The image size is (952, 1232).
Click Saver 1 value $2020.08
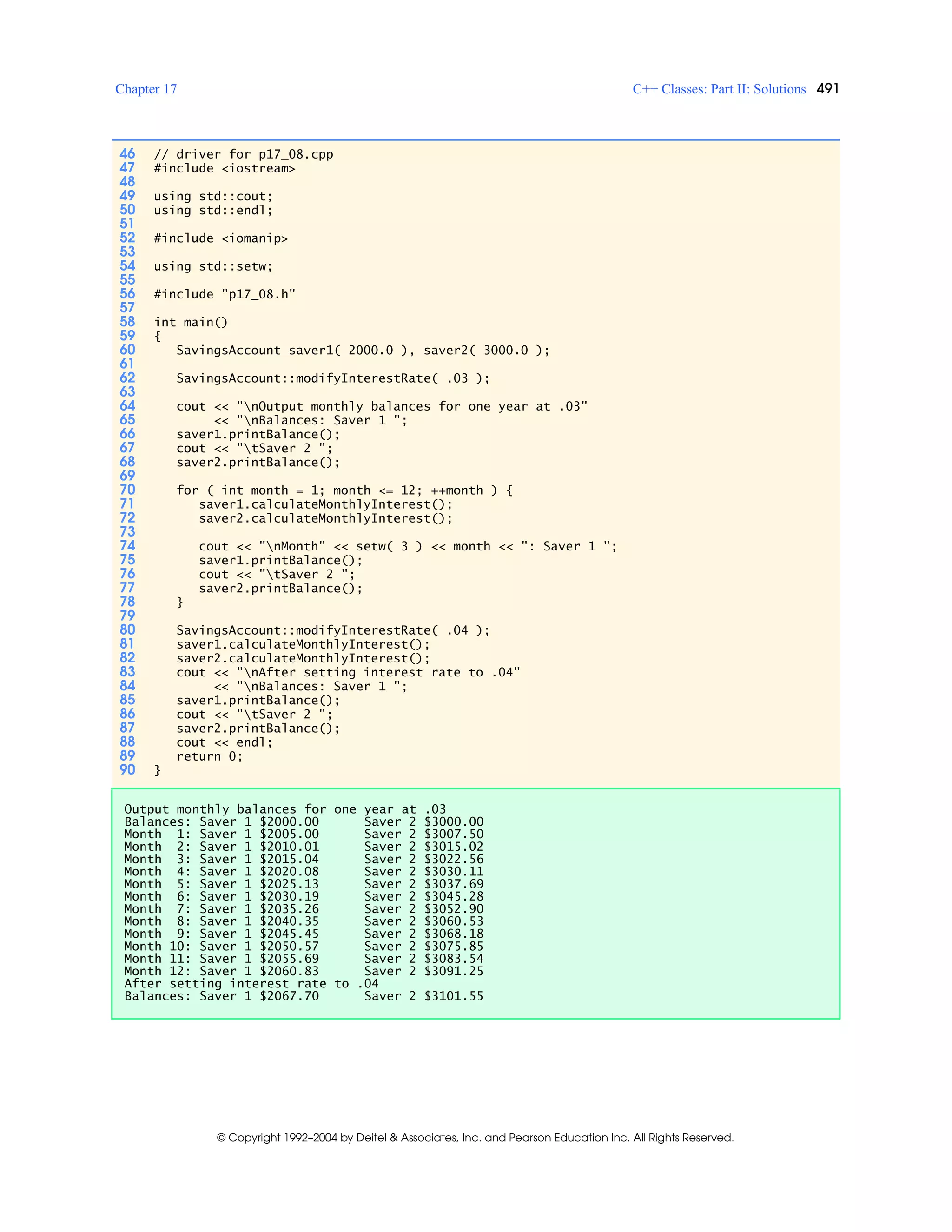(289, 872)
